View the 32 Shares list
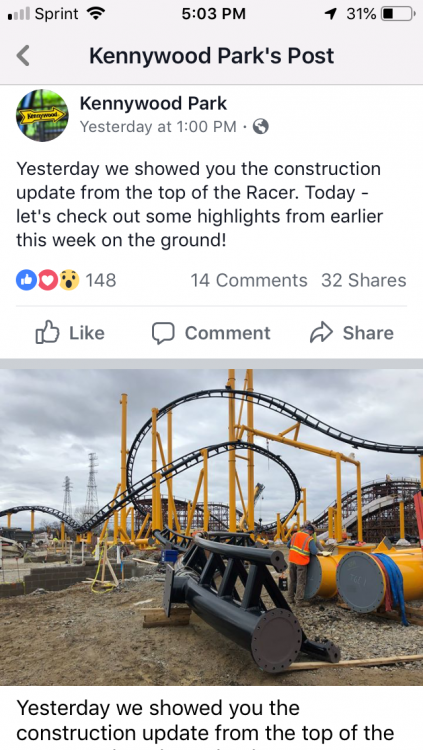 click(364, 280)
